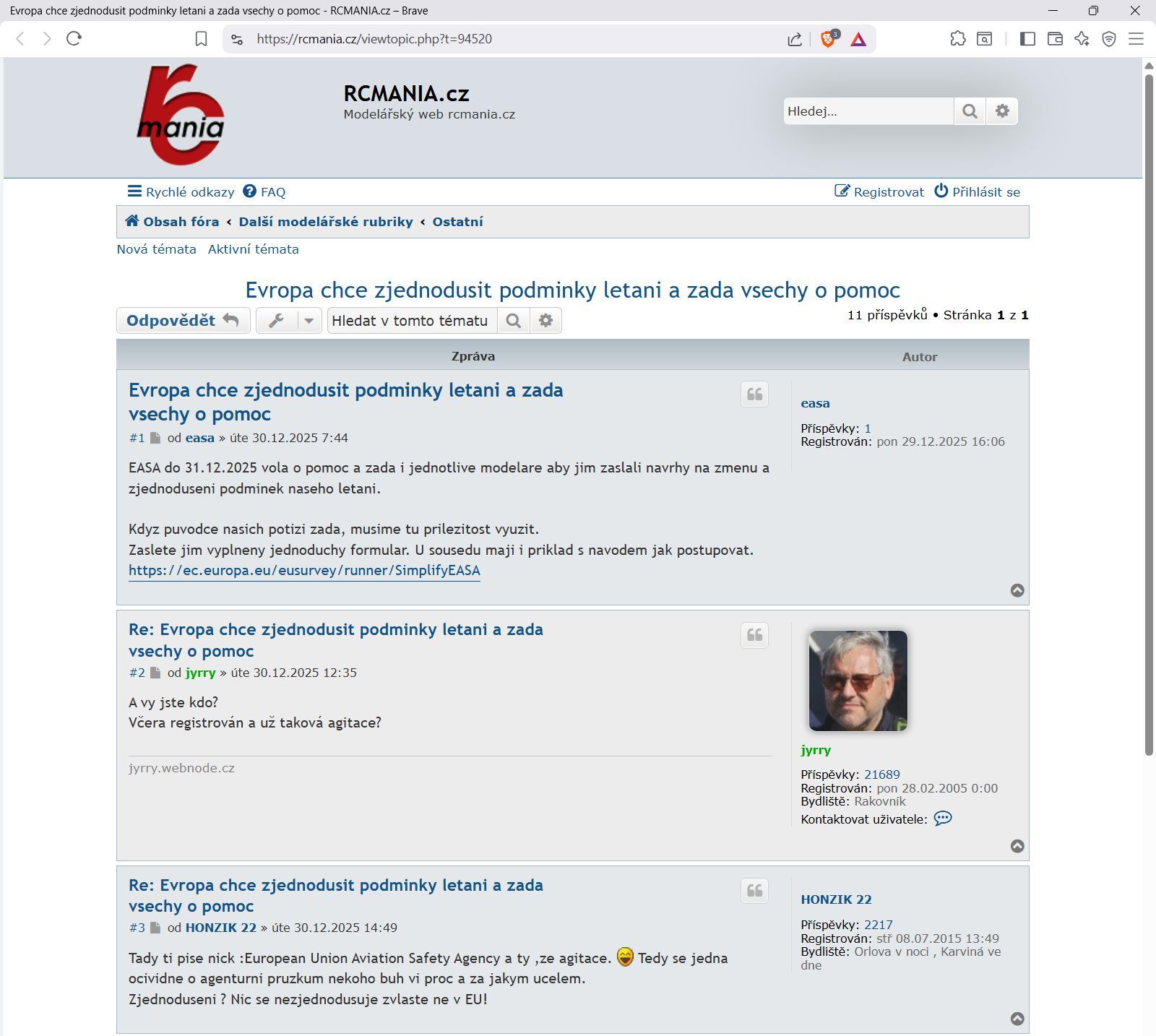Click the header search magnifier button
1156x1036 pixels.
970,111
